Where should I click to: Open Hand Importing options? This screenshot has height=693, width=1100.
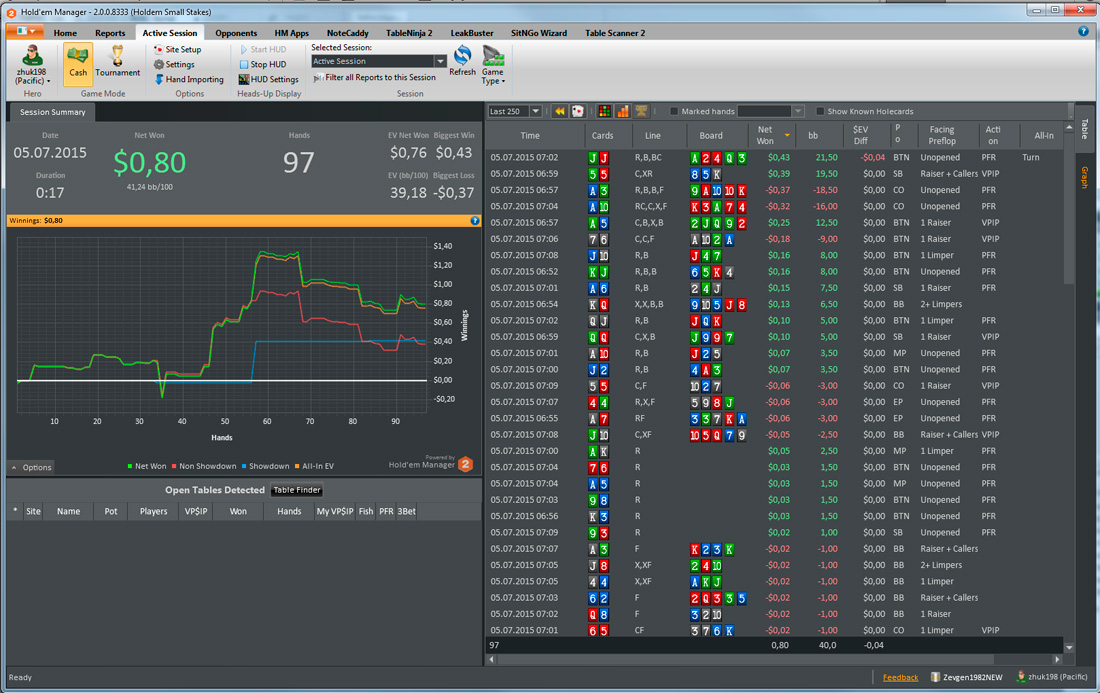point(189,79)
